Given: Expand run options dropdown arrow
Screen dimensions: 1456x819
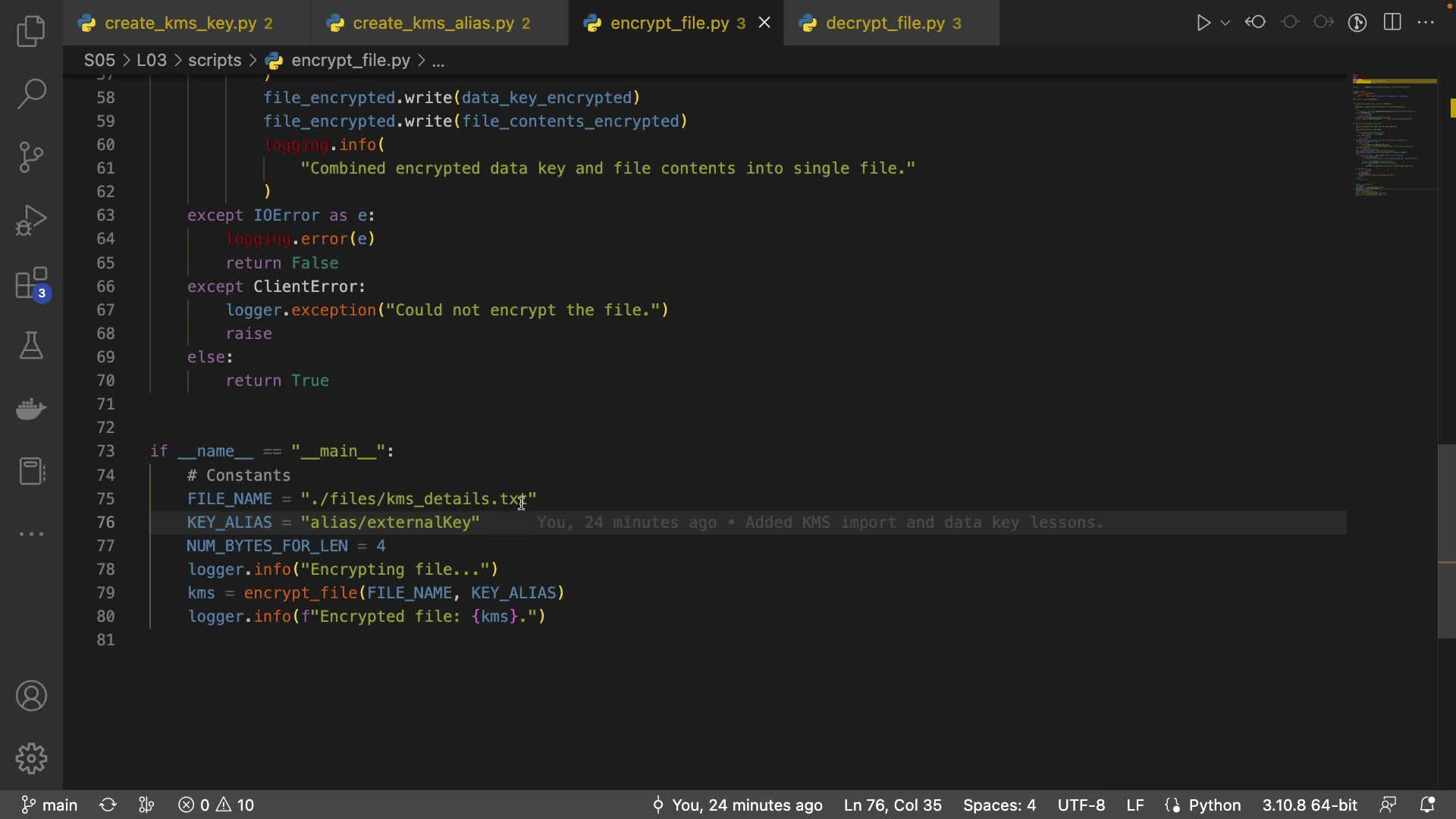Looking at the screenshot, I should click(x=1225, y=23).
